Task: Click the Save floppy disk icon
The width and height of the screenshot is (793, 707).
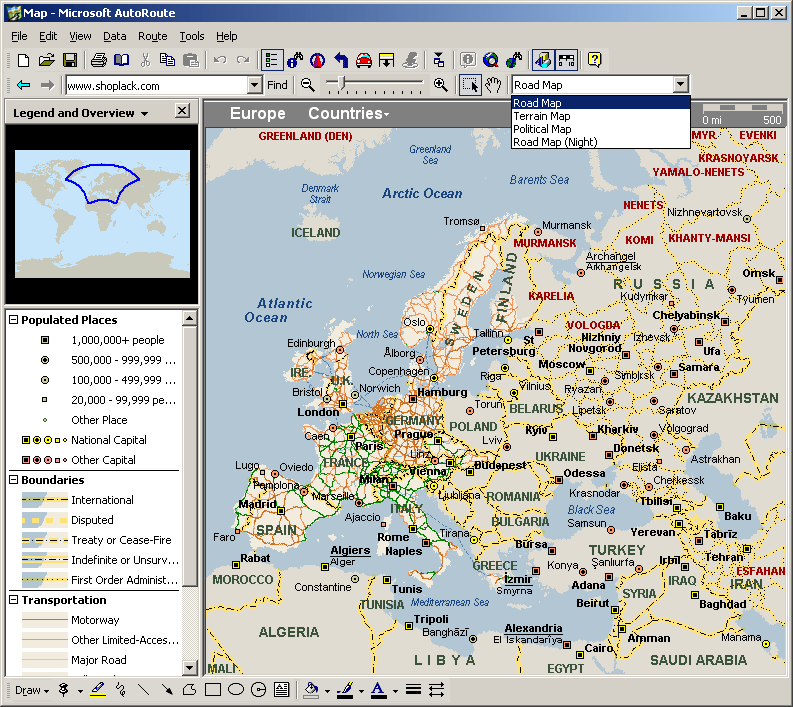Action: 70,60
